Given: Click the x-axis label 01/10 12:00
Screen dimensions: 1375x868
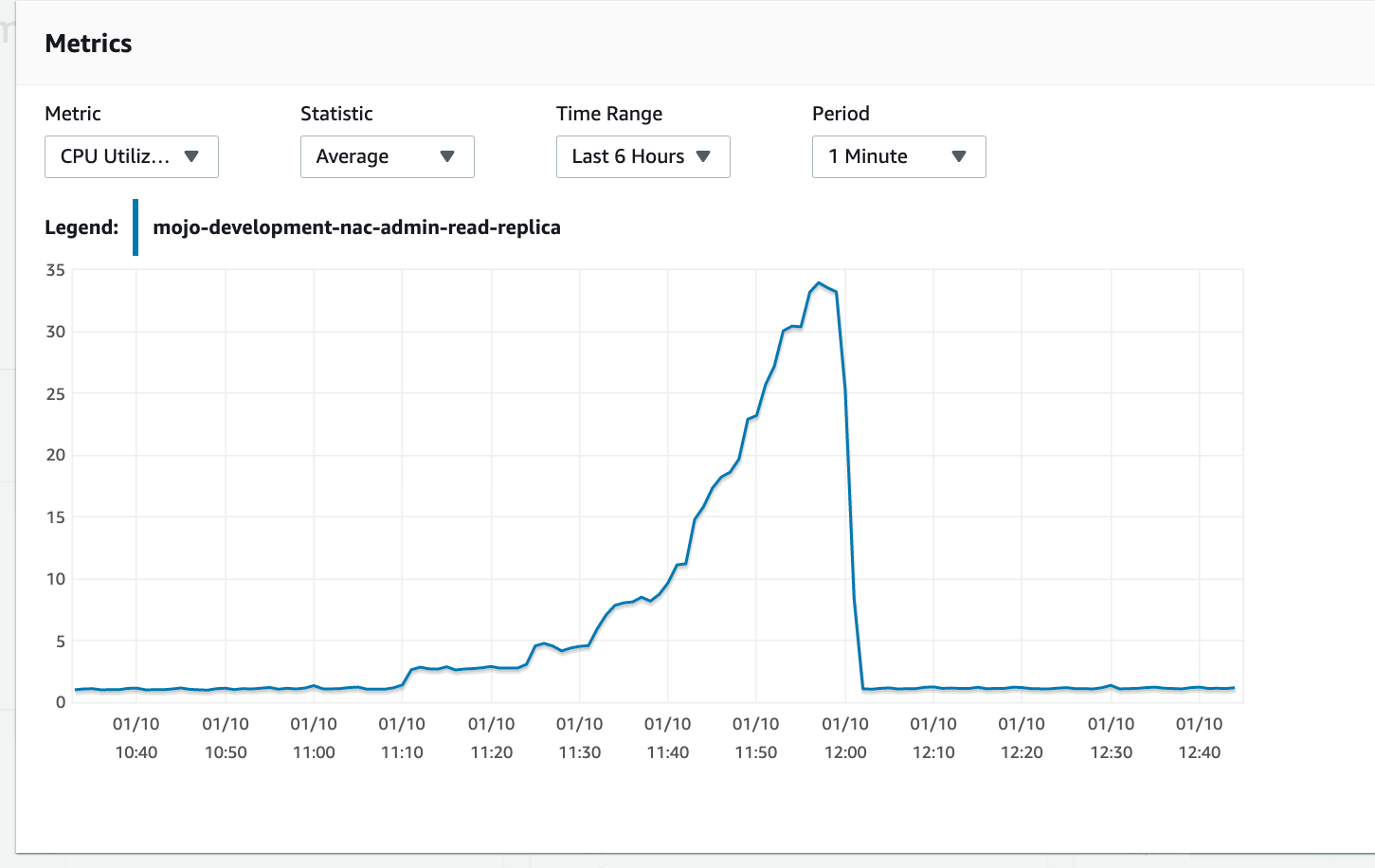Looking at the screenshot, I should tap(845, 738).
